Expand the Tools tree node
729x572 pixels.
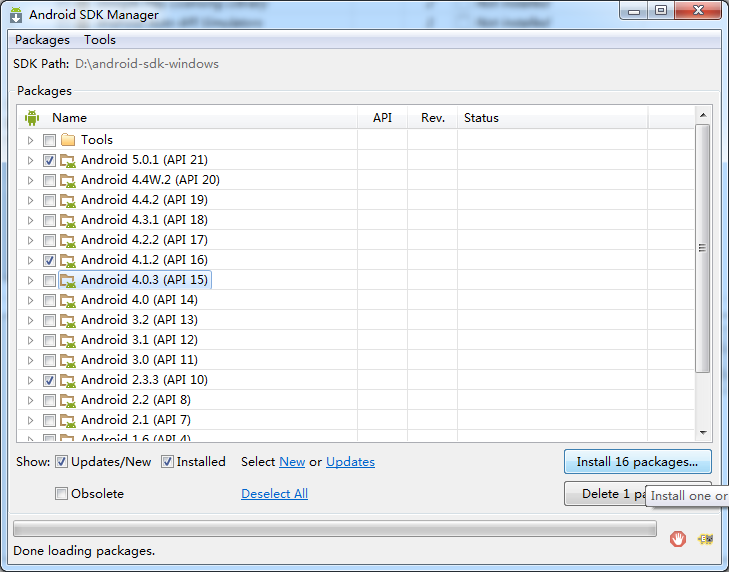[x=30, y=140]
